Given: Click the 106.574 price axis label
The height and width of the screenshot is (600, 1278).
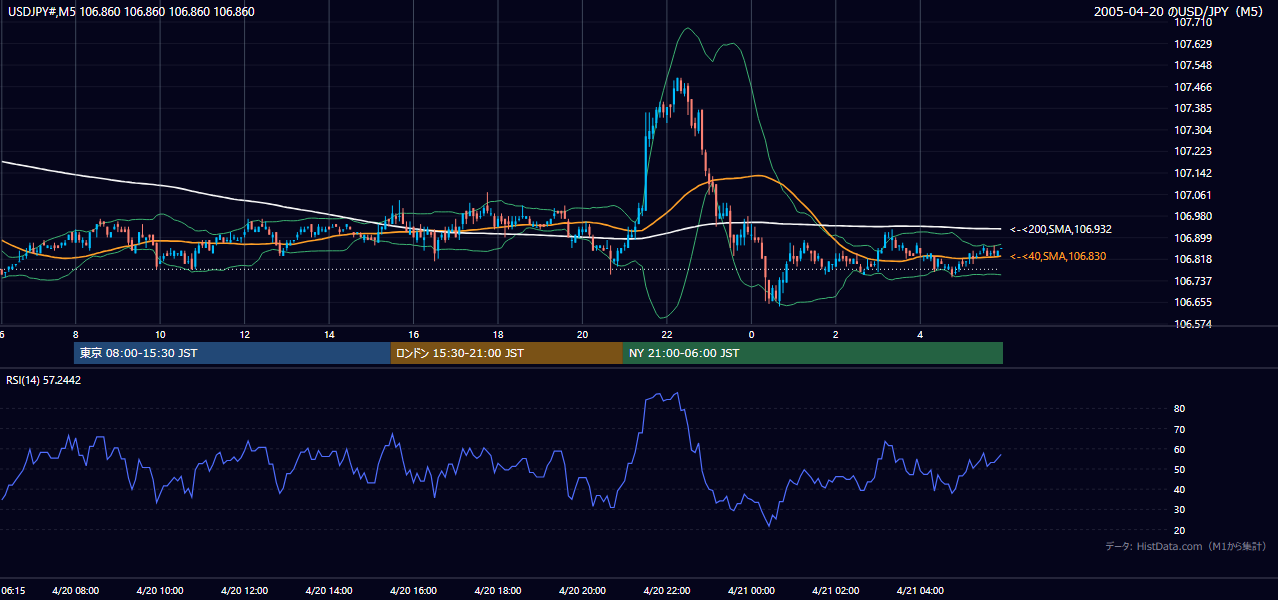Looking at the screenshot, I should click(x=1193, y=324).
